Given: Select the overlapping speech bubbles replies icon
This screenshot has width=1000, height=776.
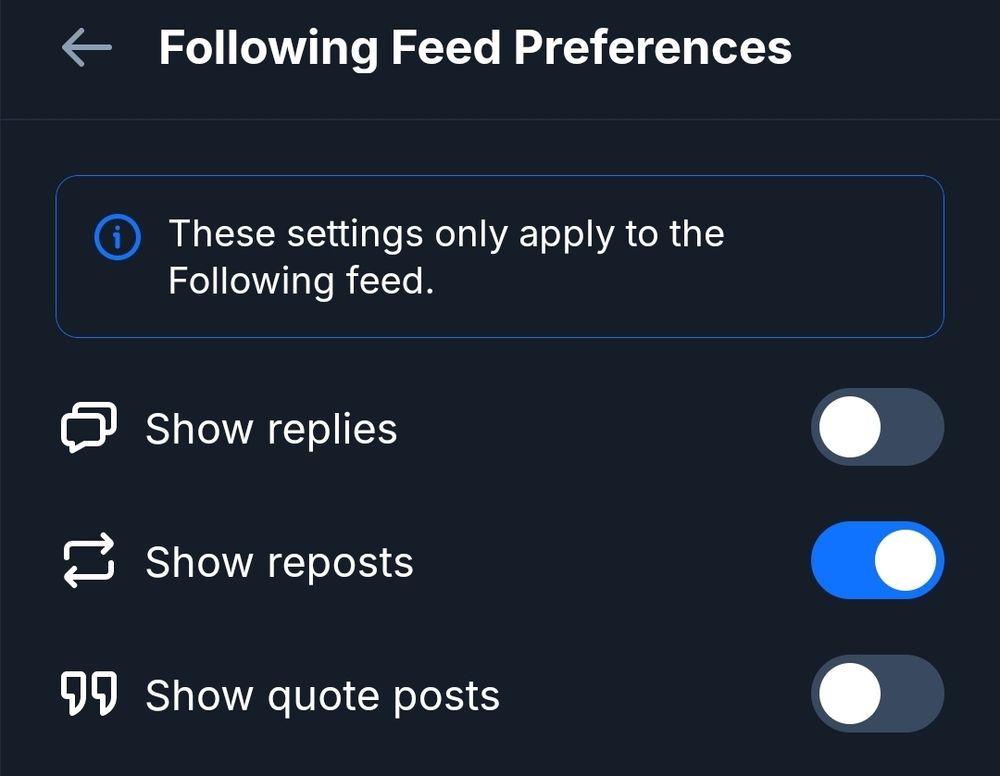Looking at the screenshot, I should pyautogui.click(x=87, y=428).
